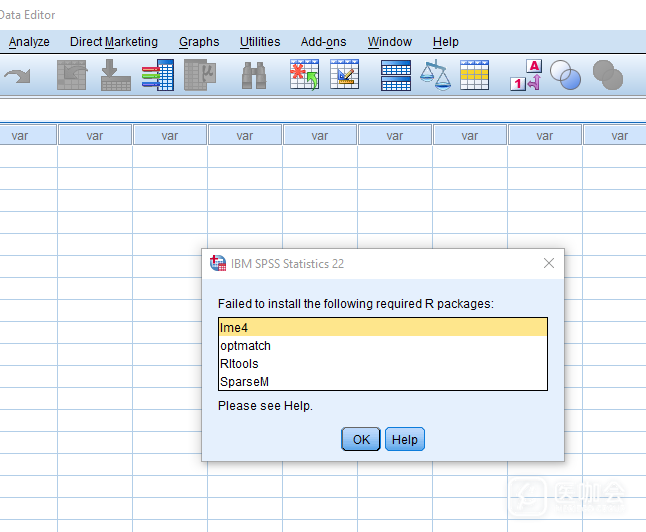Image resolution: width=646 pixels, height=532 pixels.
Task: Click the Insert Cases toolbar icon
Action: [304, 76]
